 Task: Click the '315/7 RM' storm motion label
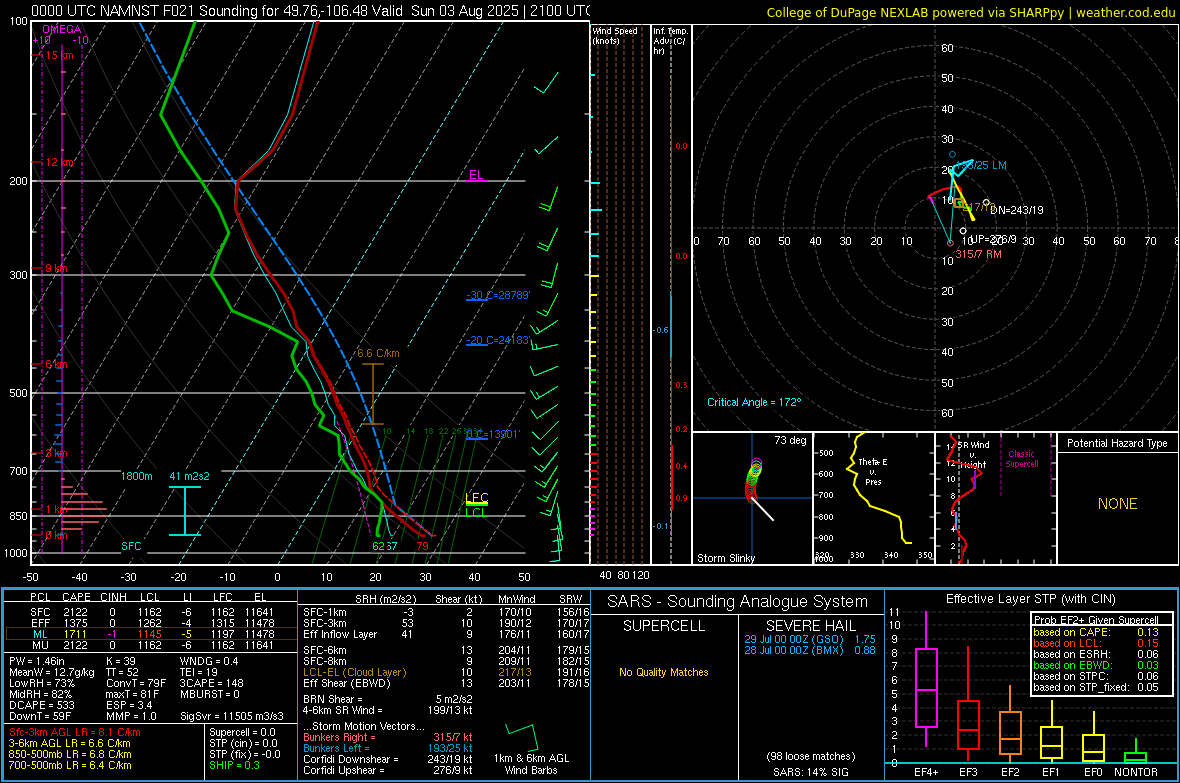[x=978, y=254]
